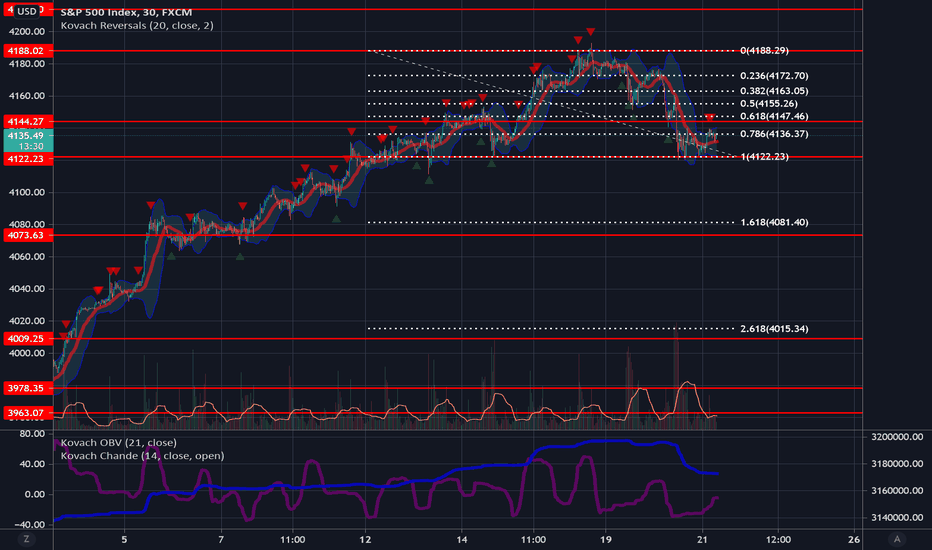This screenshot has height=550, width=932.
Task: Toggle the Z timezone button
Action: pos(26,539)
